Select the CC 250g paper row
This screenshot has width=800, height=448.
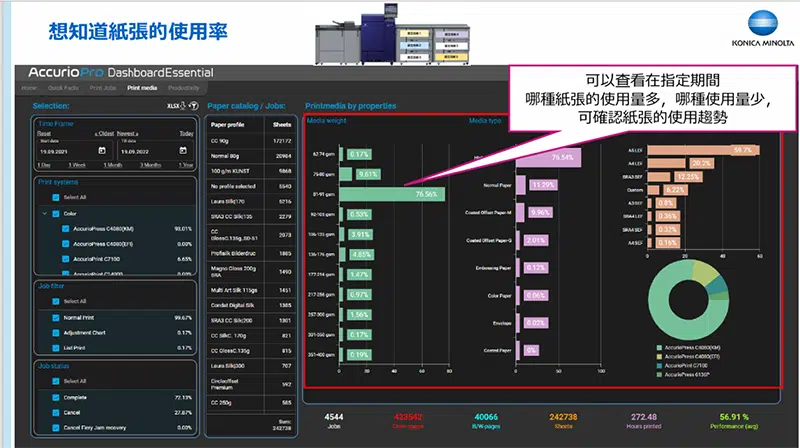click(x=251, y=403)
